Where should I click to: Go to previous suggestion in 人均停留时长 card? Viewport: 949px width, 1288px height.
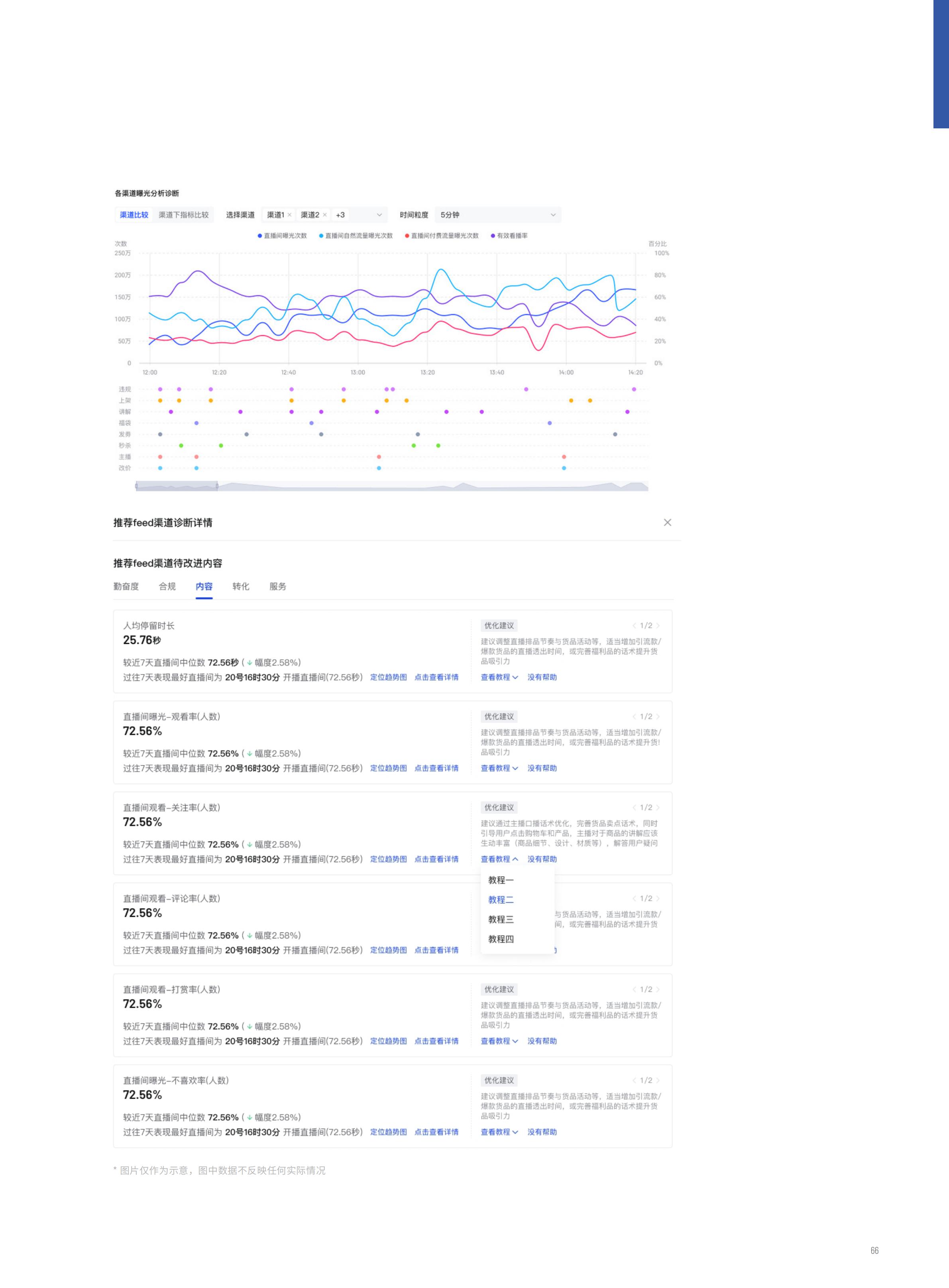pos(634,625)
